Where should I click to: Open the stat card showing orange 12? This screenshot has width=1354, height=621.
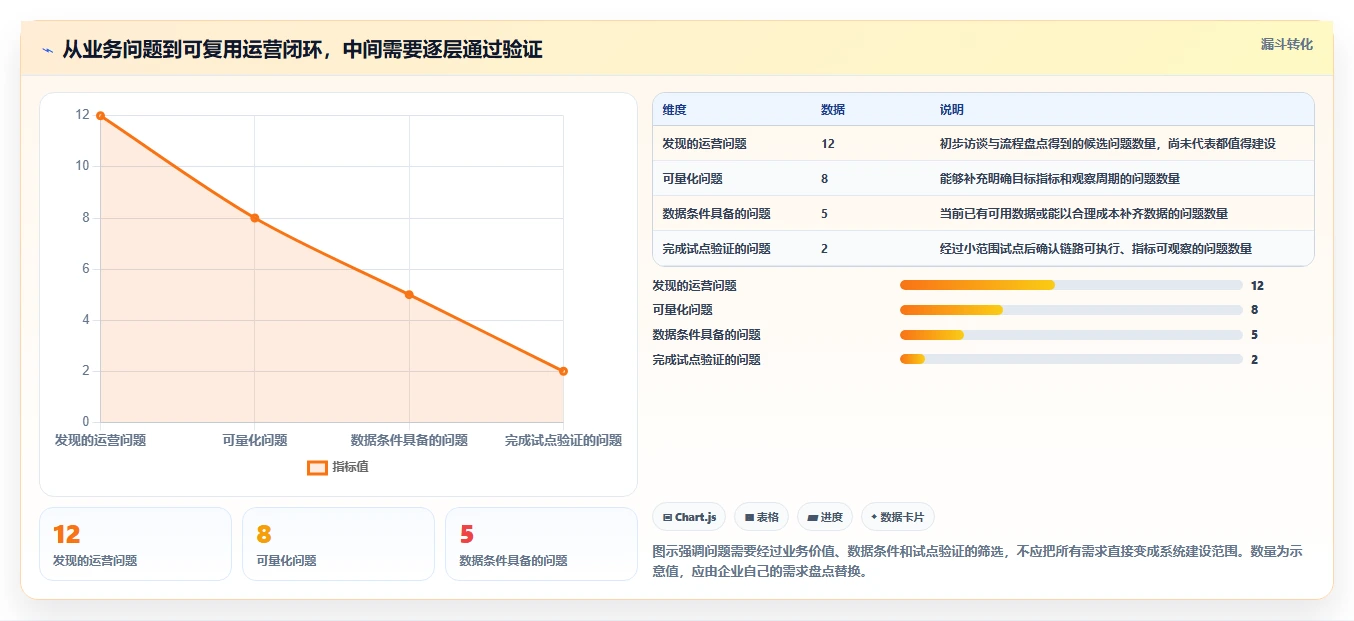[135, 544]
